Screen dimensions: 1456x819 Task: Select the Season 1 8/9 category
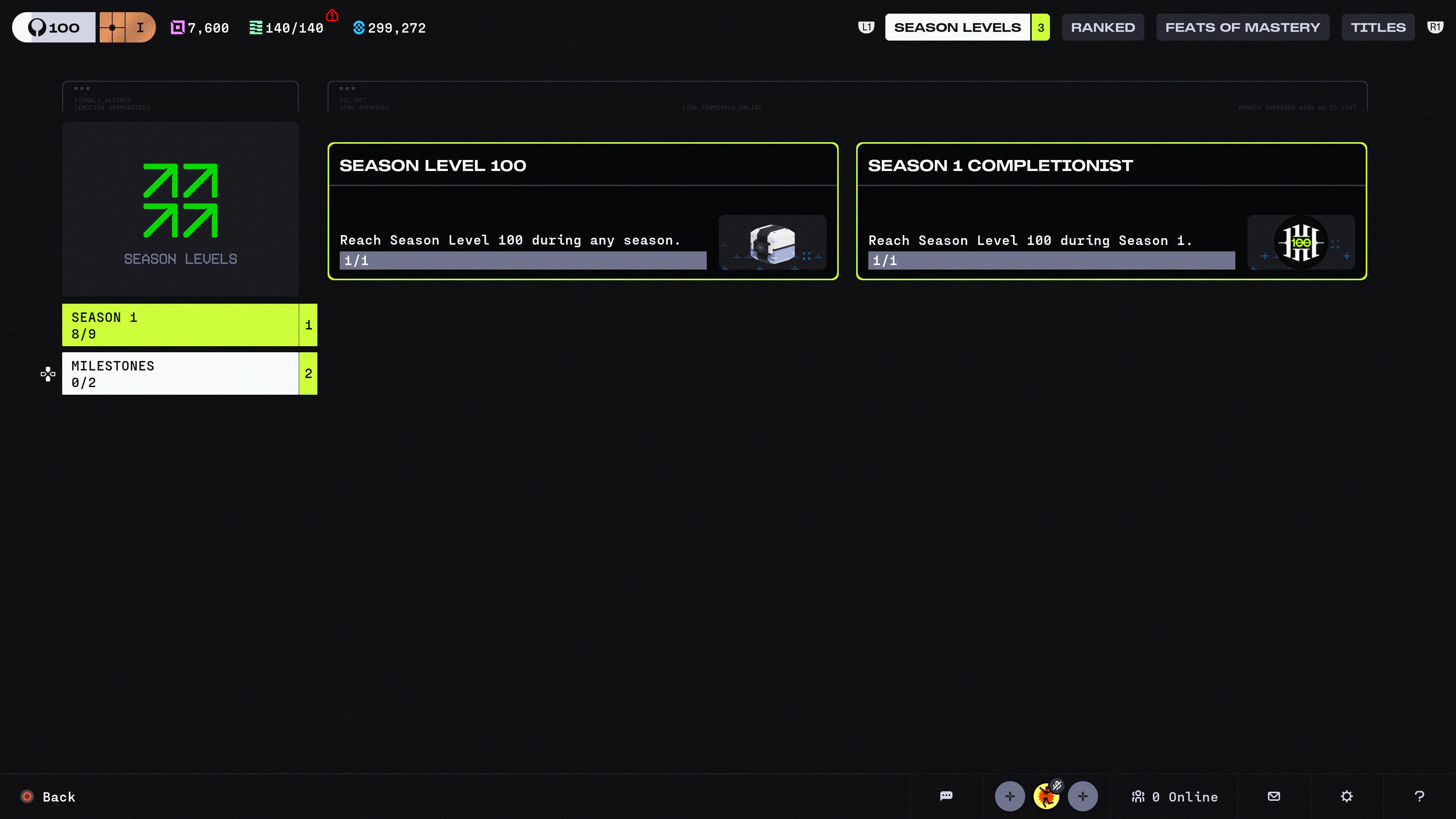pyautogui.click(x=189, y=325)
